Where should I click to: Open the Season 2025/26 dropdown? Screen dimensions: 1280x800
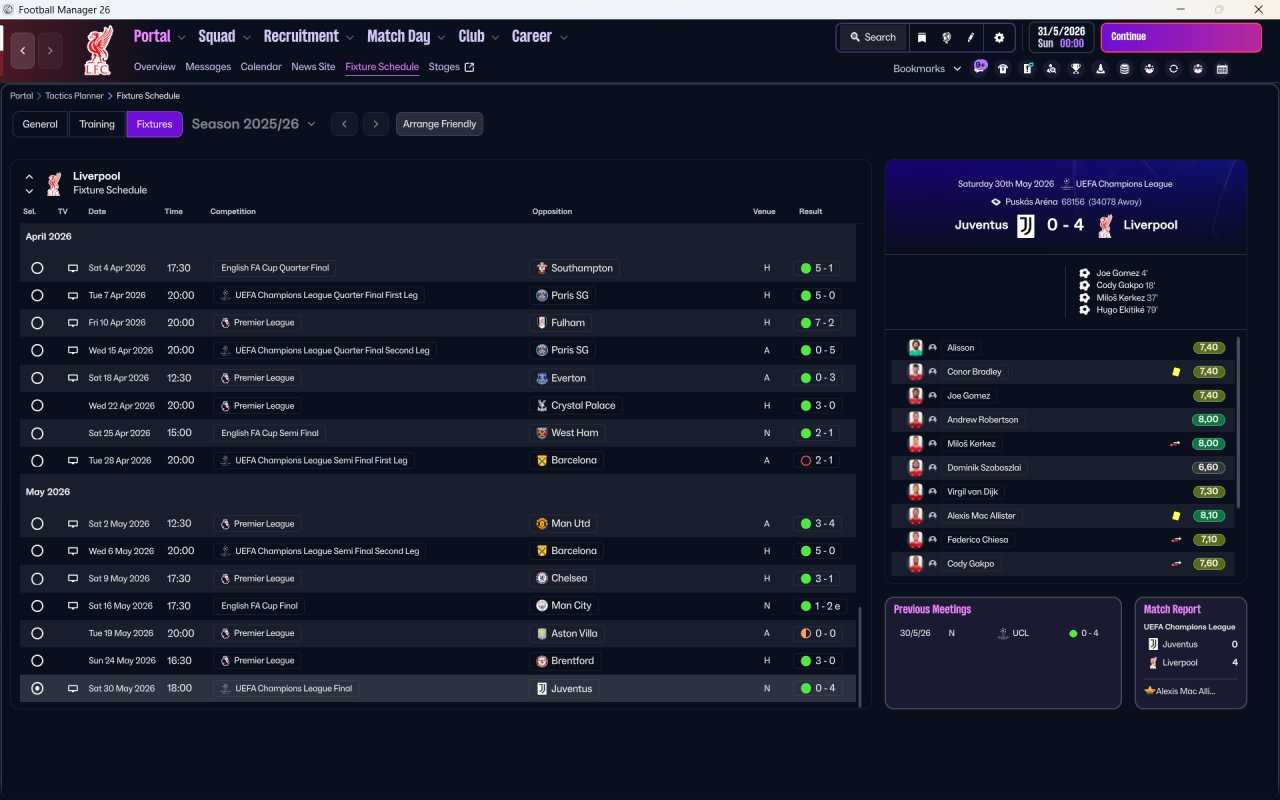click(x=253, y=124)
